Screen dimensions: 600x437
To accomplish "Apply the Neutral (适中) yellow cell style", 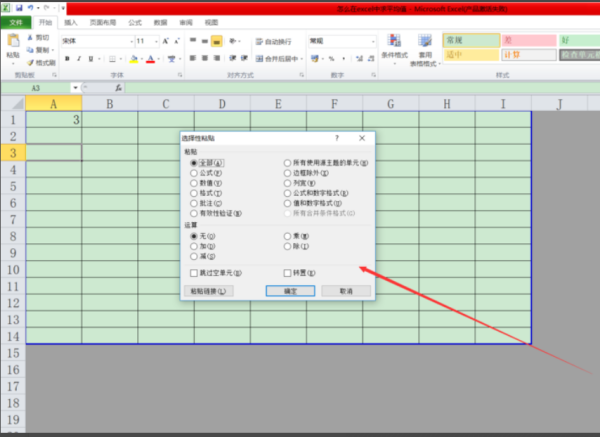I will pos(471,55).
